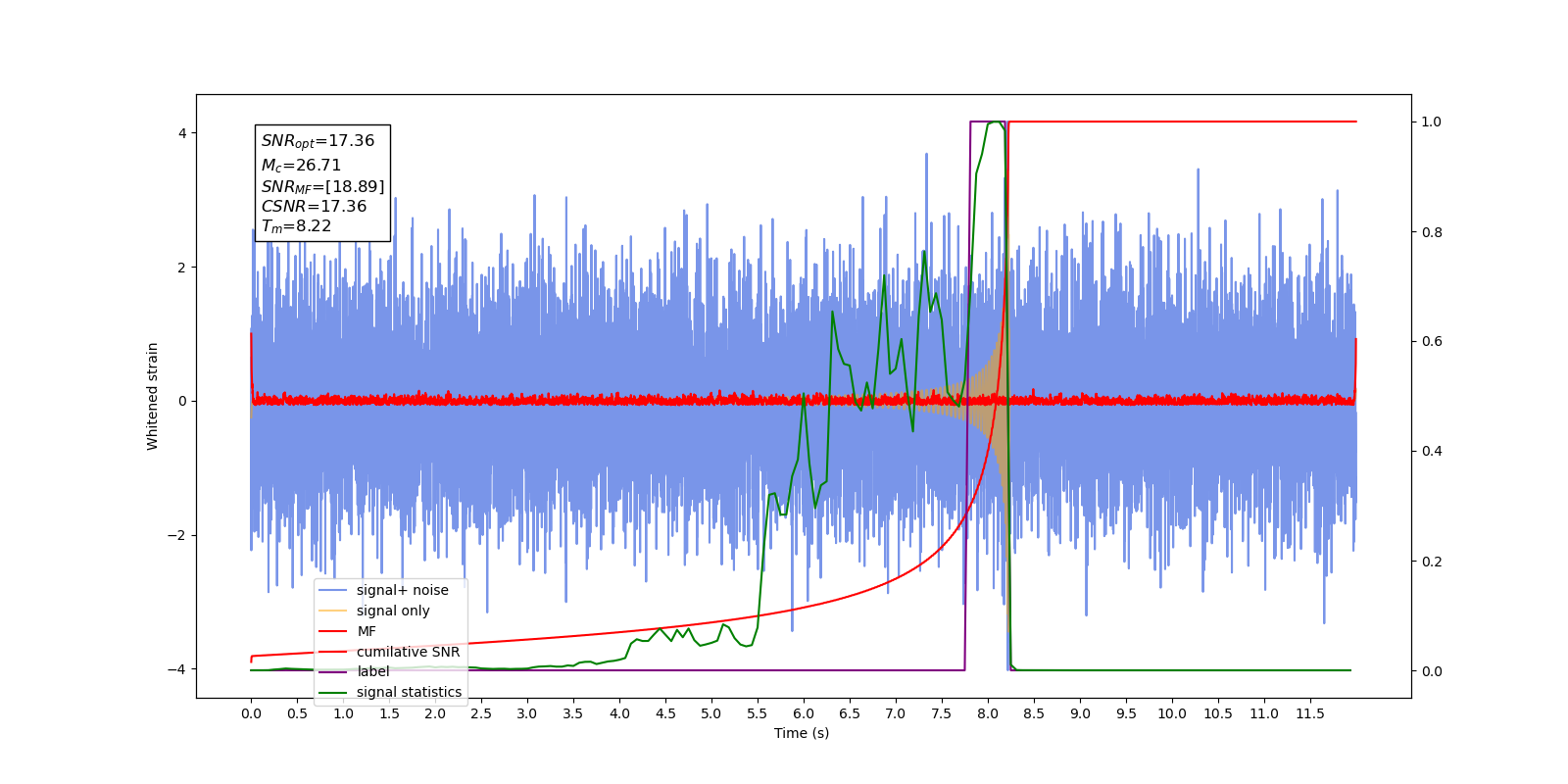The height and width of the screenshot is (784, 1568).
Task: Click the top of the purple label pulse
Action: point(988,122)
